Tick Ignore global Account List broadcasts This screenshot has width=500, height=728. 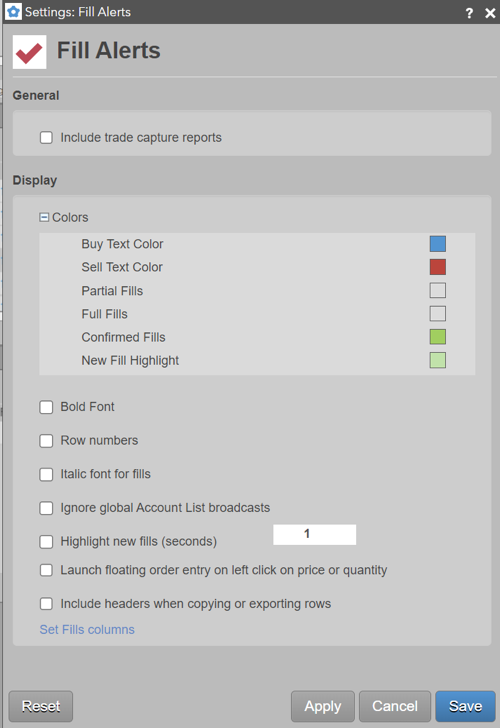pyautogui.click(x=46, y=508)
